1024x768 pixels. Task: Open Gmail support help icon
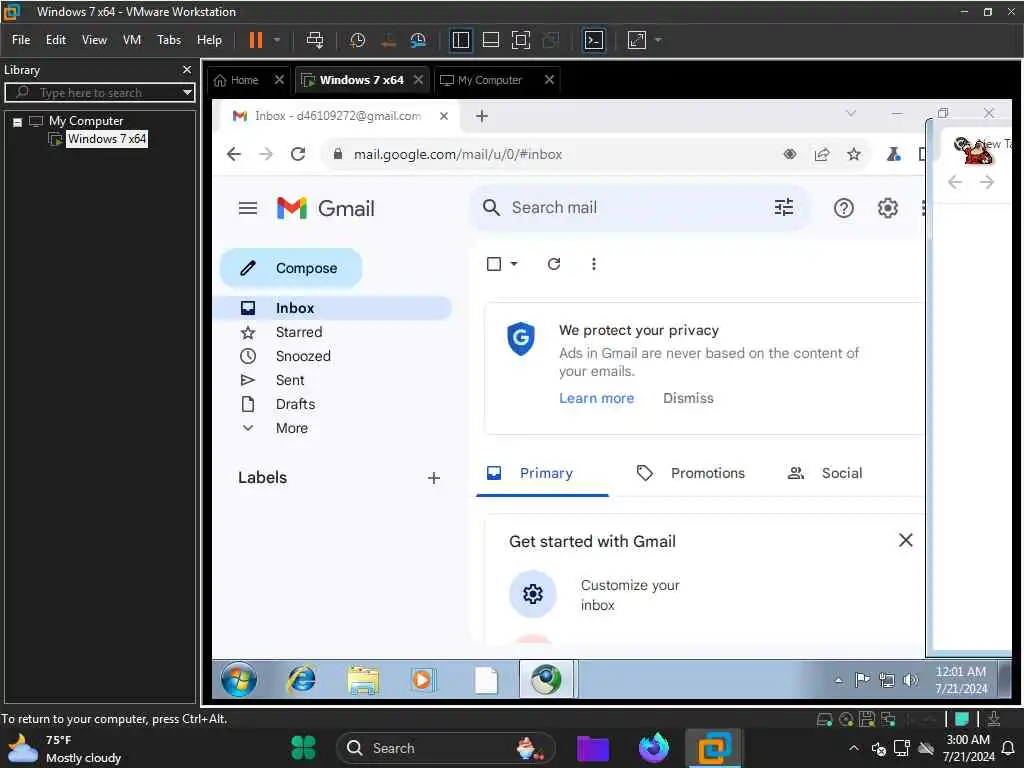pos(843,208)
